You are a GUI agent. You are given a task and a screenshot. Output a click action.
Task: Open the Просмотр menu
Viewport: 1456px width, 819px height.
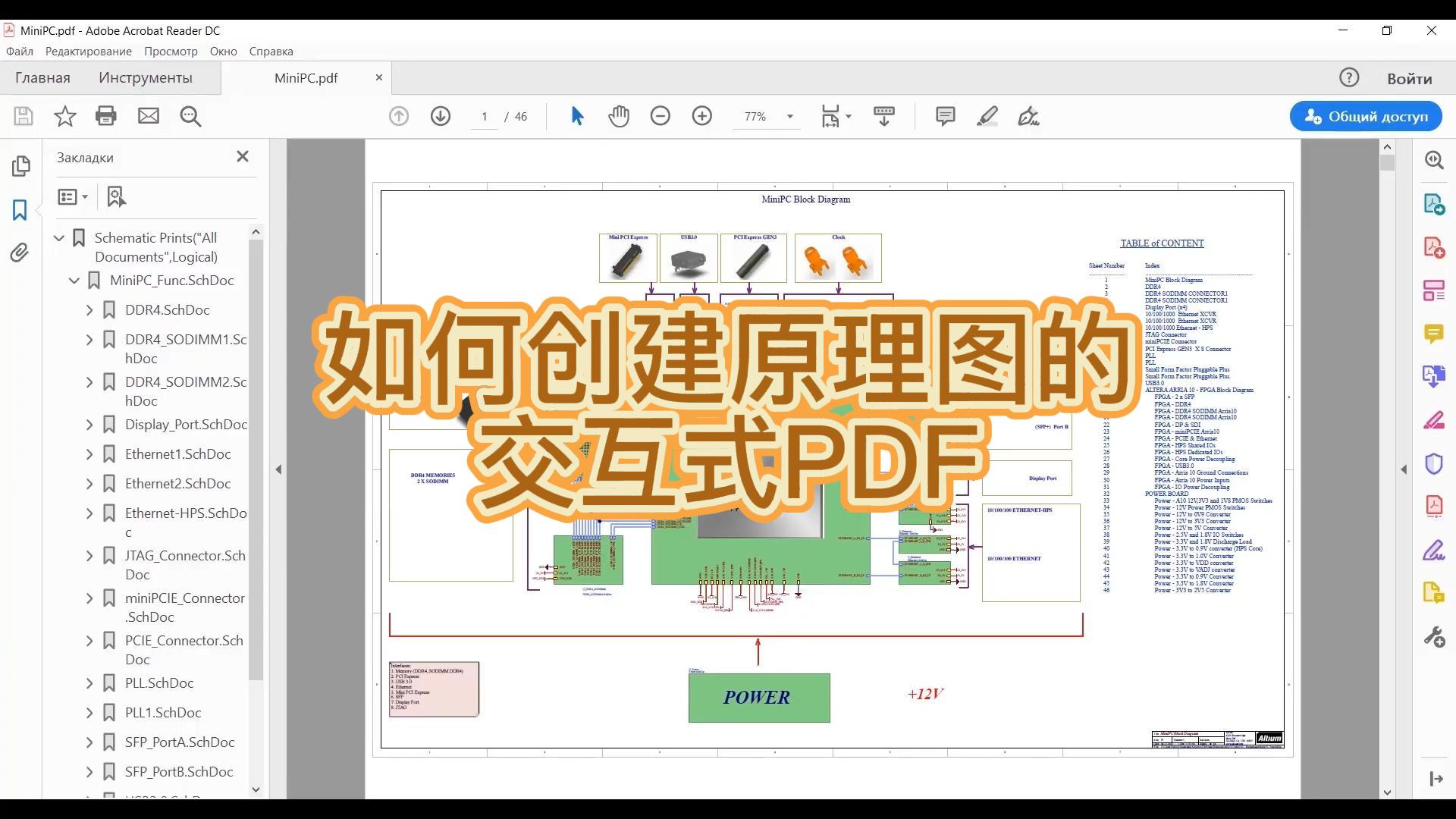(170, 51)
